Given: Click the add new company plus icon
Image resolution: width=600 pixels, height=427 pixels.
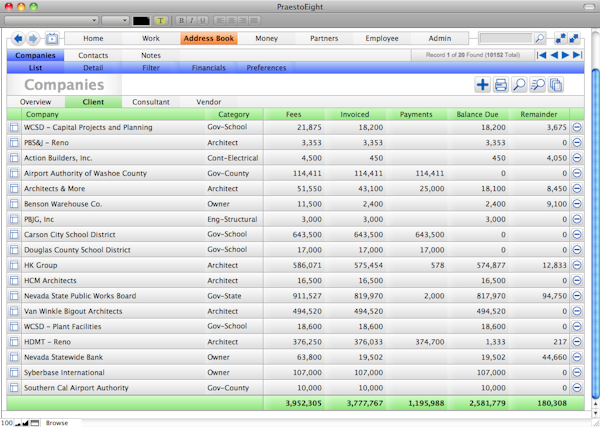Looking at the screenshot, I should point(483,85).
